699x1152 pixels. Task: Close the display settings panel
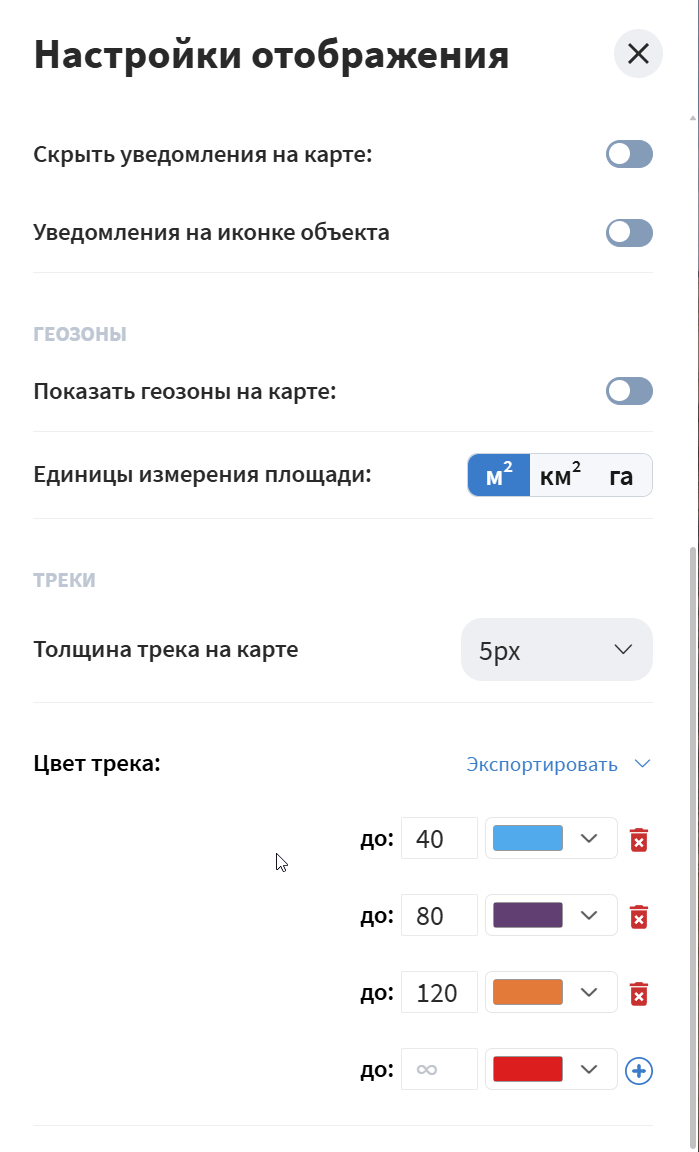pos(638,54)
